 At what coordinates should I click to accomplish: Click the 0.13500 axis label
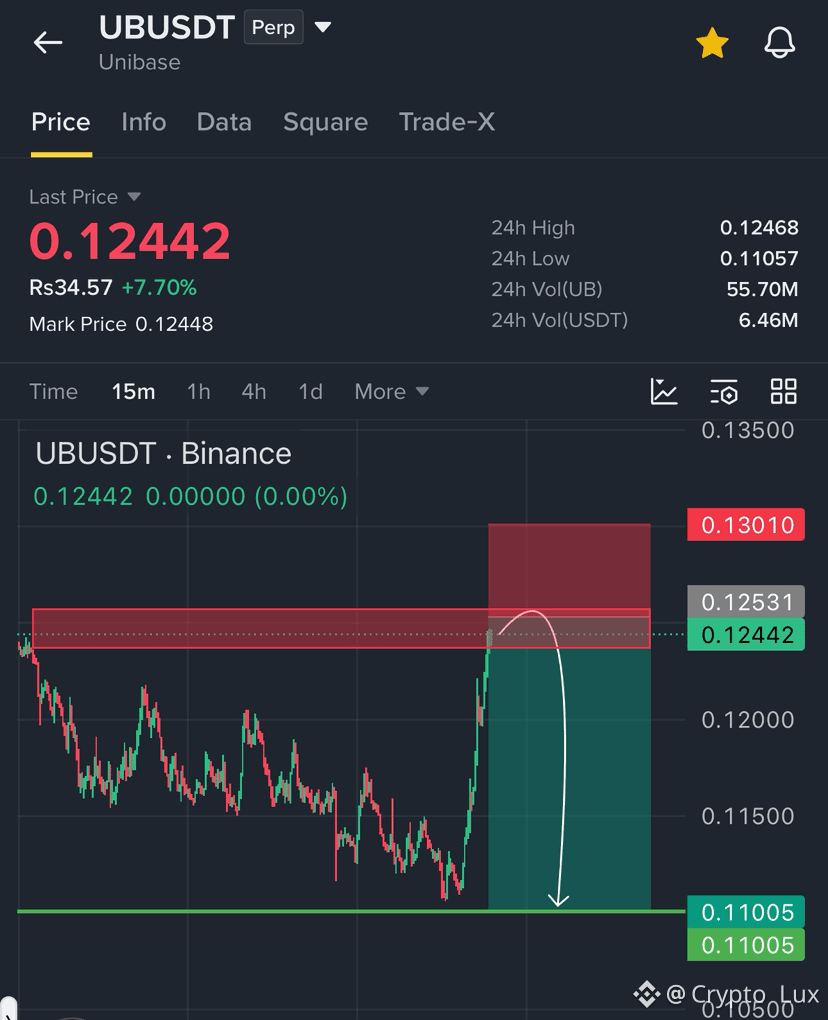(x=748, y=430)
